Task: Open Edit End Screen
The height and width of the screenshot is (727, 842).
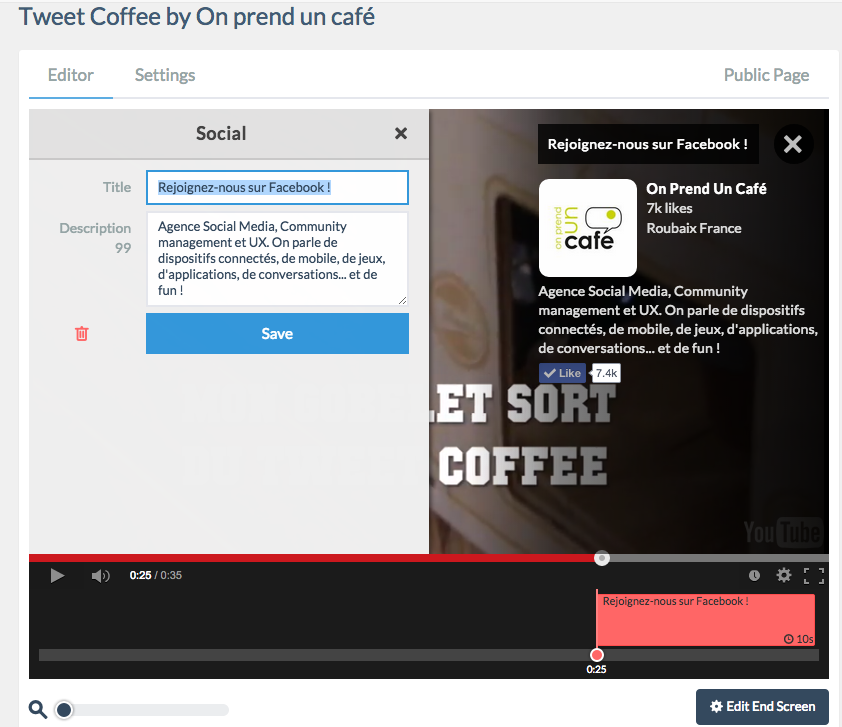Action: [x=762, y=706]
